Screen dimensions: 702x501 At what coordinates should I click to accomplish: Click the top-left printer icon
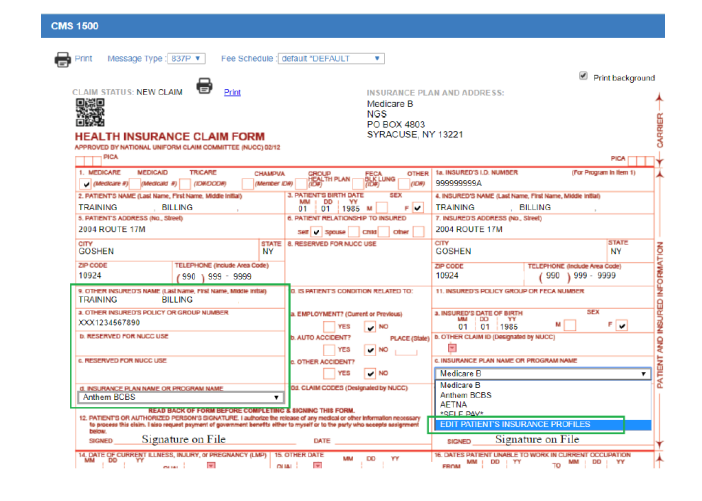[62, 59]
